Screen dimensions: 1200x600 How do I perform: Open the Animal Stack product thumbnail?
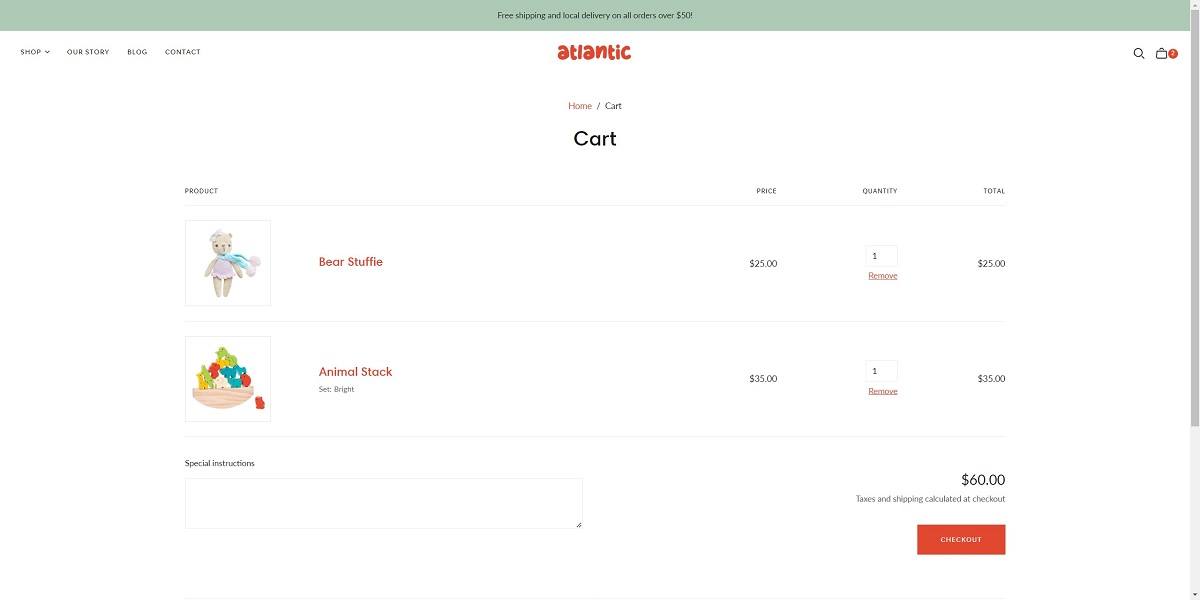click(227, 378)
